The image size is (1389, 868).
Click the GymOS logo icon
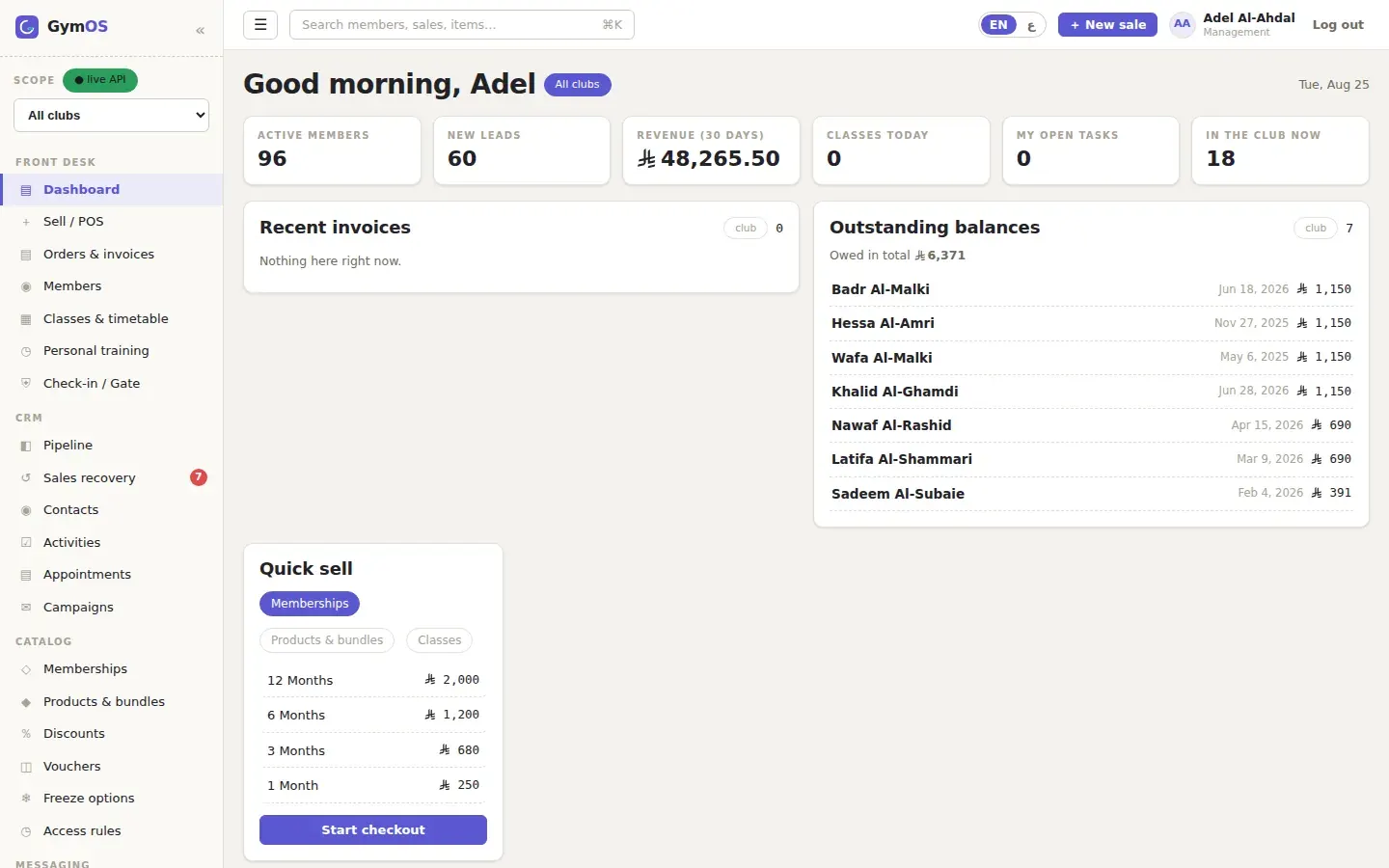[x=27, y=26]
